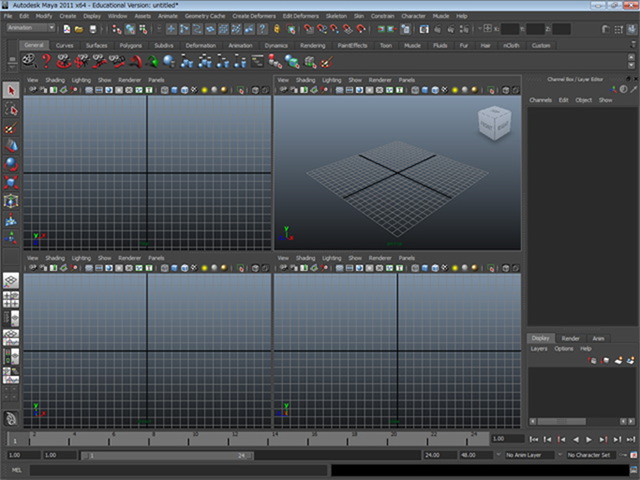Click the film reel shelf icon
The height and width of the screenshot is (480, 640).
29,61
